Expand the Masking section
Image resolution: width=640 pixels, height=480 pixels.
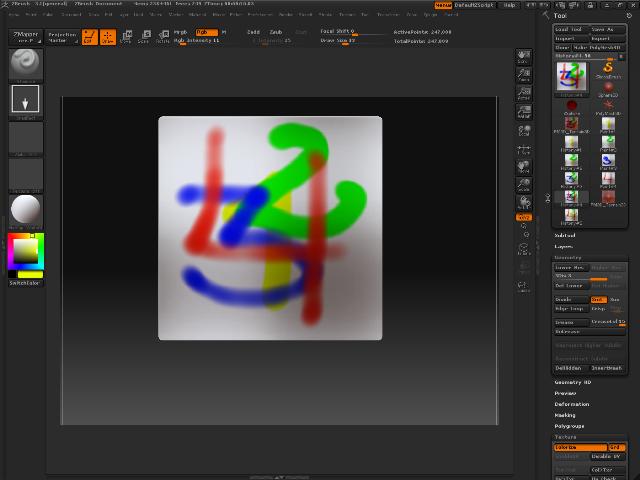coord(566,415)
